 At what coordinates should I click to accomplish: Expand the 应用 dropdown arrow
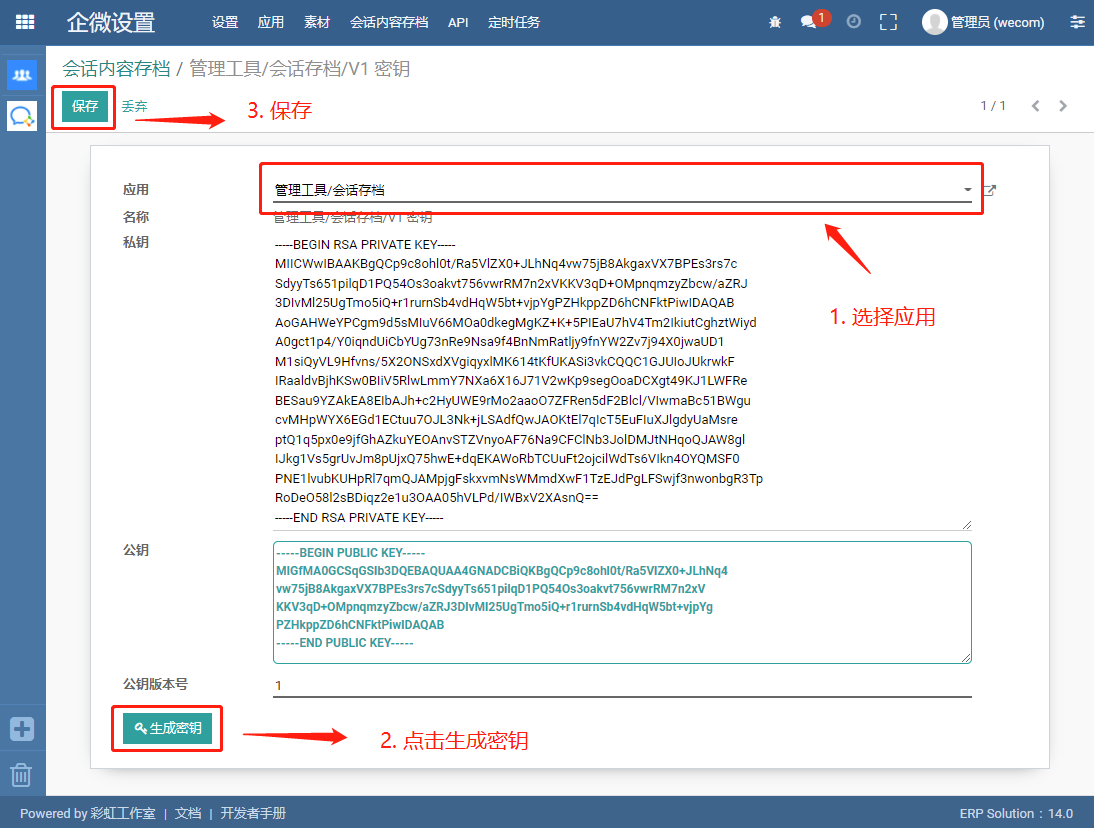point(967,190)
